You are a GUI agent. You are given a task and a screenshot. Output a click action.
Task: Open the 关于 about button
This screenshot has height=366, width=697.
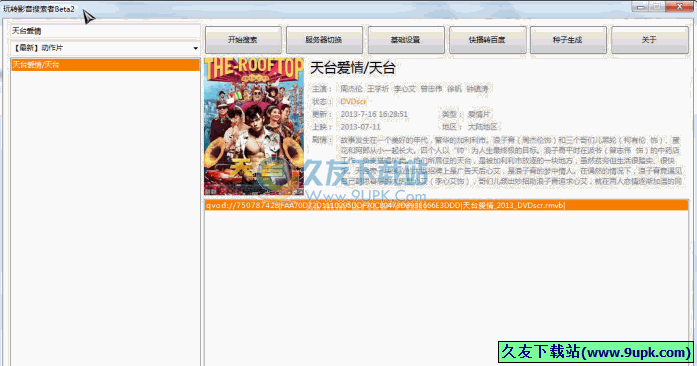tap(649, 40)
